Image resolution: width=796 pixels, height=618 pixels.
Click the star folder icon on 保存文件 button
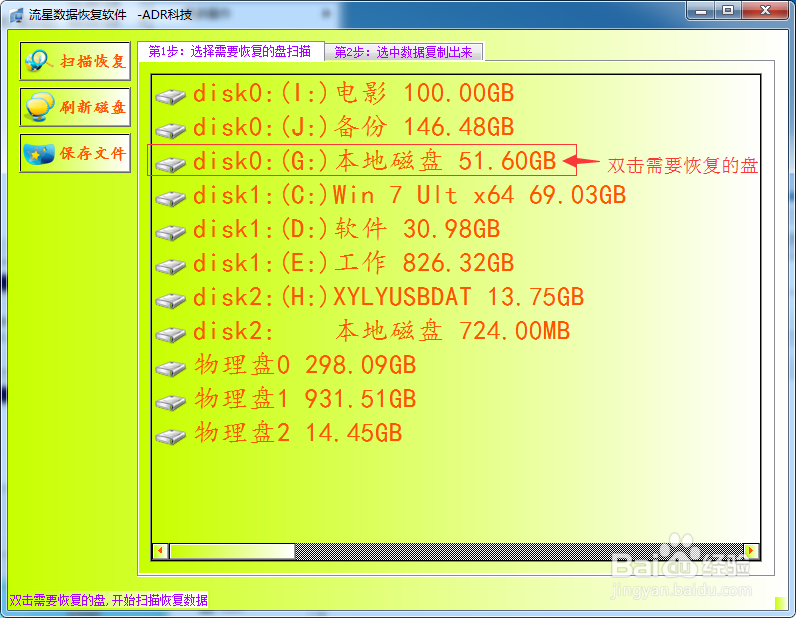[39, 153]
